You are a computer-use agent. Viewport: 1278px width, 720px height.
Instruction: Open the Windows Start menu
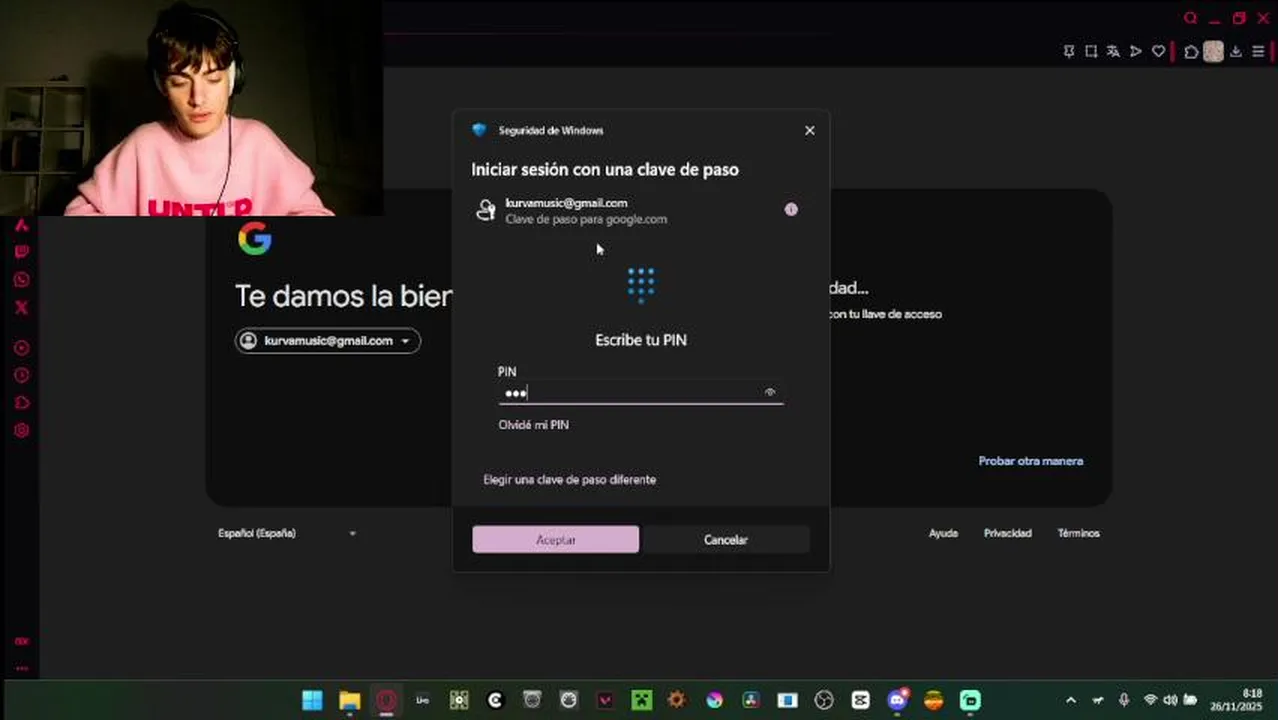313,700
